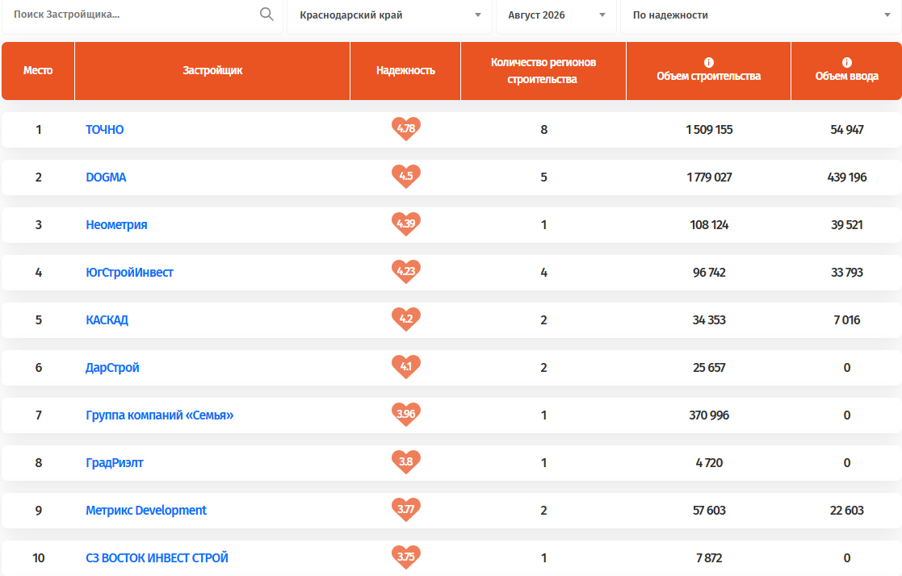Click commissioning volume value 22 603
902x576 pixels.
tap(847, 510)
